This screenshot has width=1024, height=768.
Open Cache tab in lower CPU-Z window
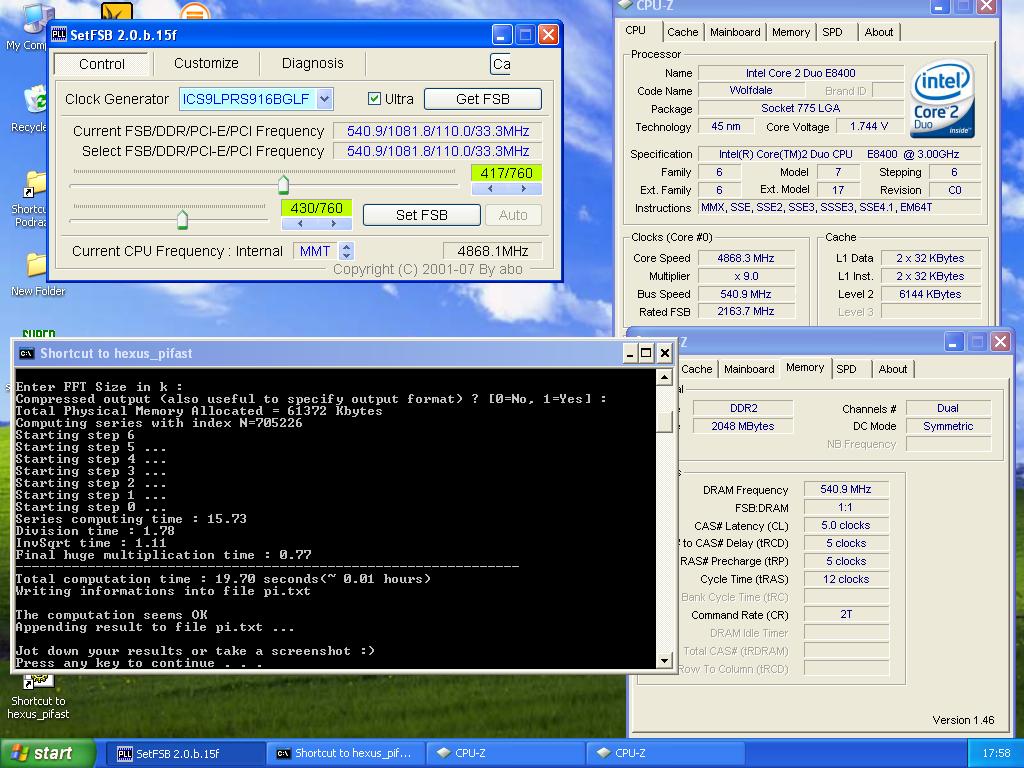pyautogui.click(x=697, y=369)
